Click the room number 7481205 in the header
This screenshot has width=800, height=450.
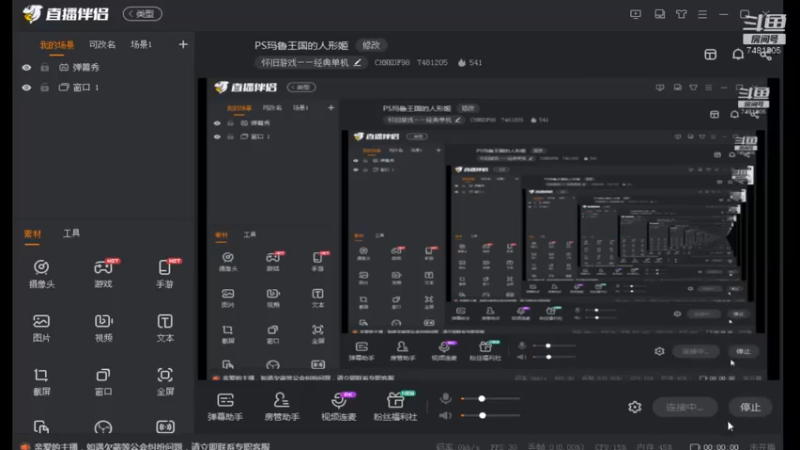(432, 62)
